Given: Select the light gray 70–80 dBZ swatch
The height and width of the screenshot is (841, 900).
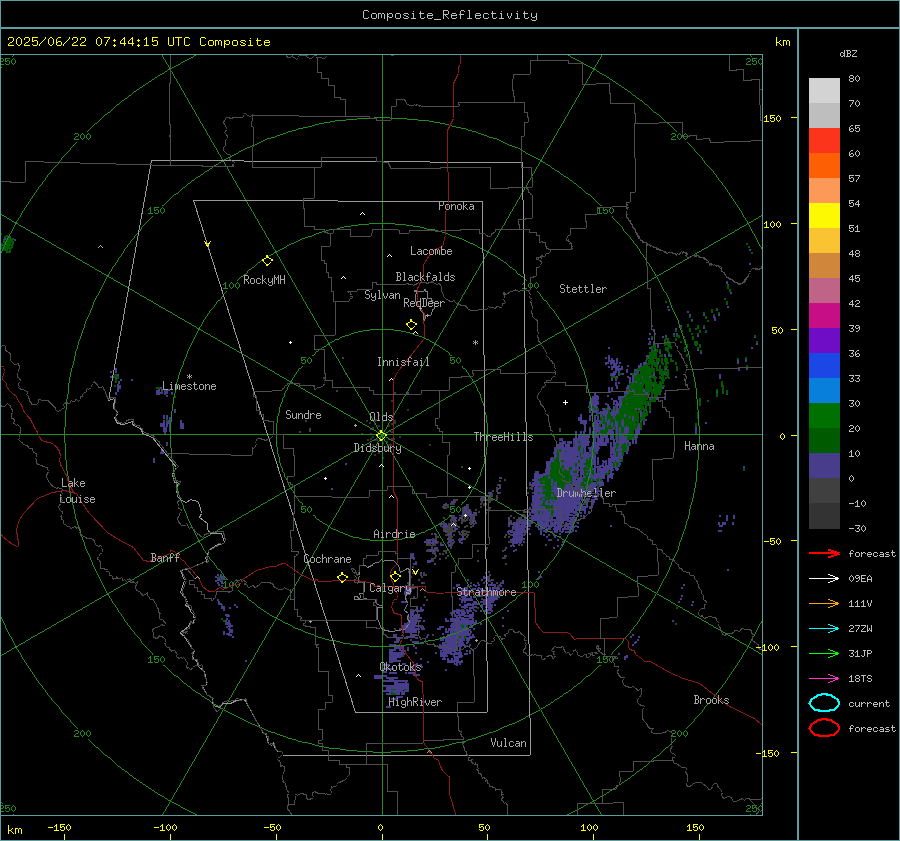Looking at the screenshot, I should tap(824, 91).
